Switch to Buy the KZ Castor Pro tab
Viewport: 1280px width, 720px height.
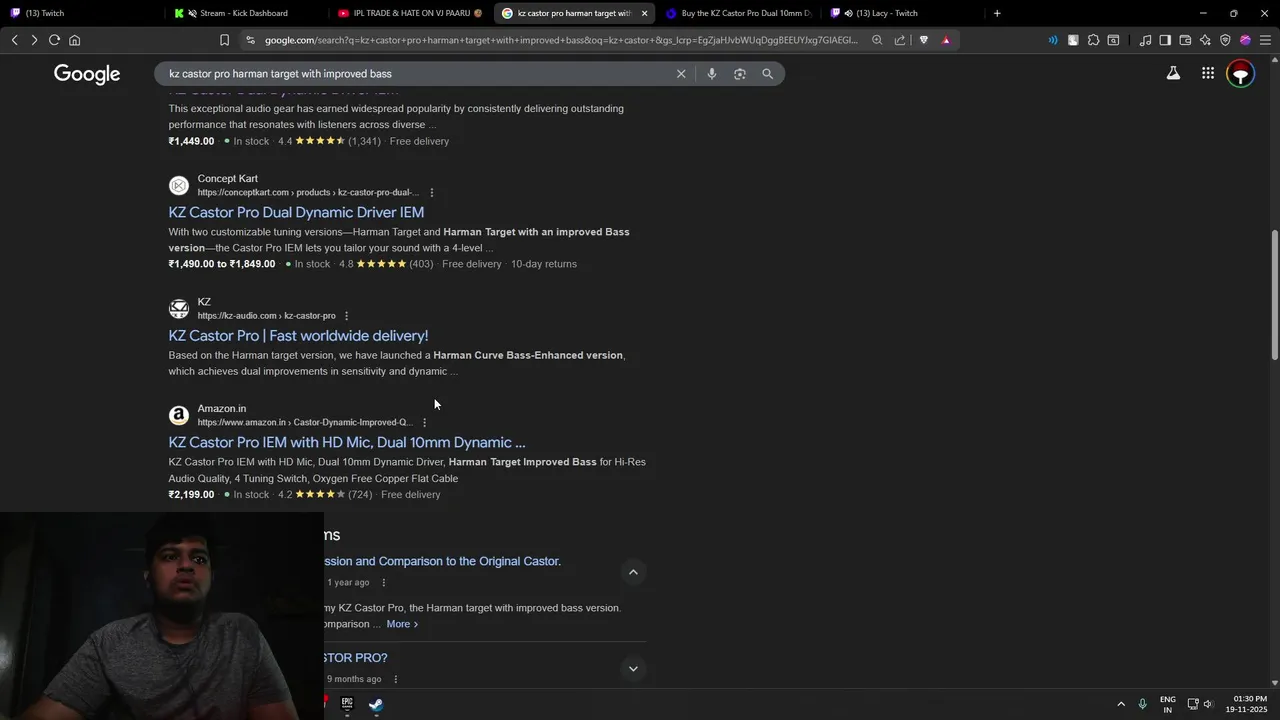pos(740,13)
